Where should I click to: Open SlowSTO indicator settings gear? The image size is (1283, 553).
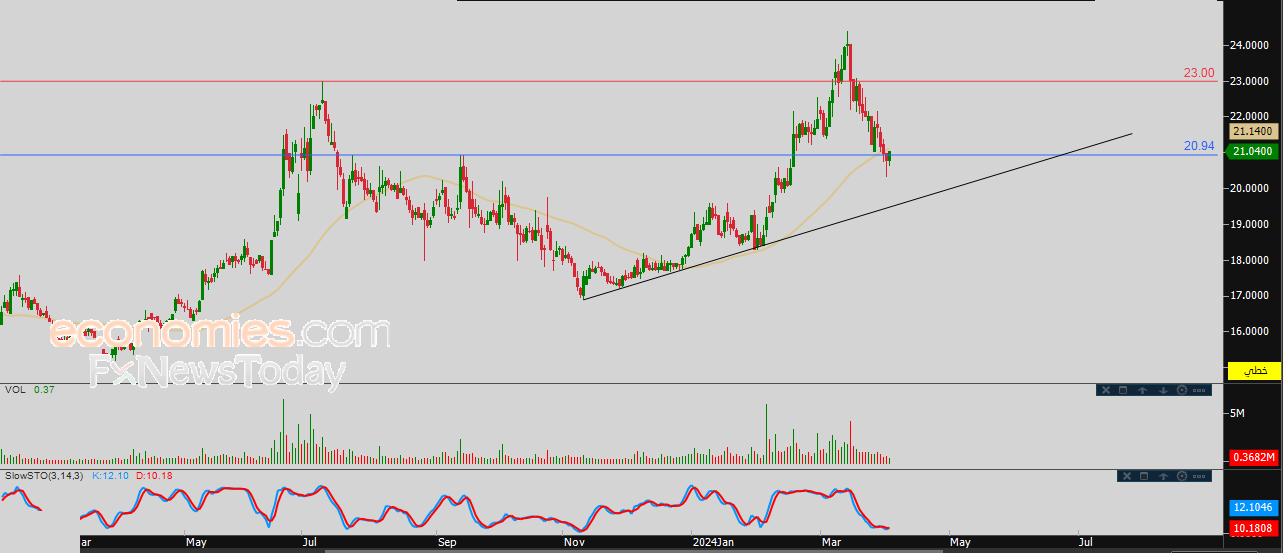tap(1182, 476)
